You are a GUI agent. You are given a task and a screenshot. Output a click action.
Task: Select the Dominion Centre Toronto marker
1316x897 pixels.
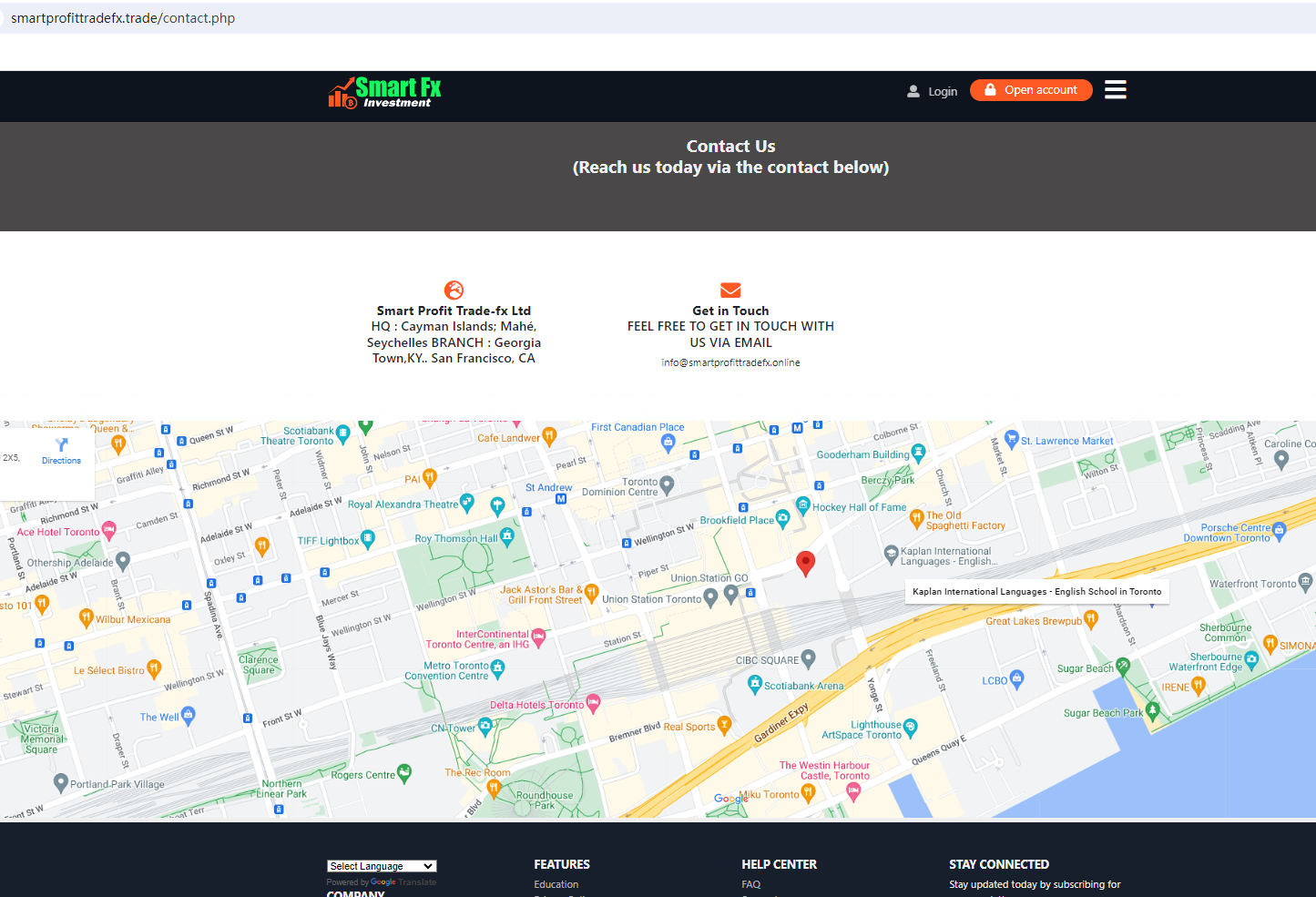point(667,485)
